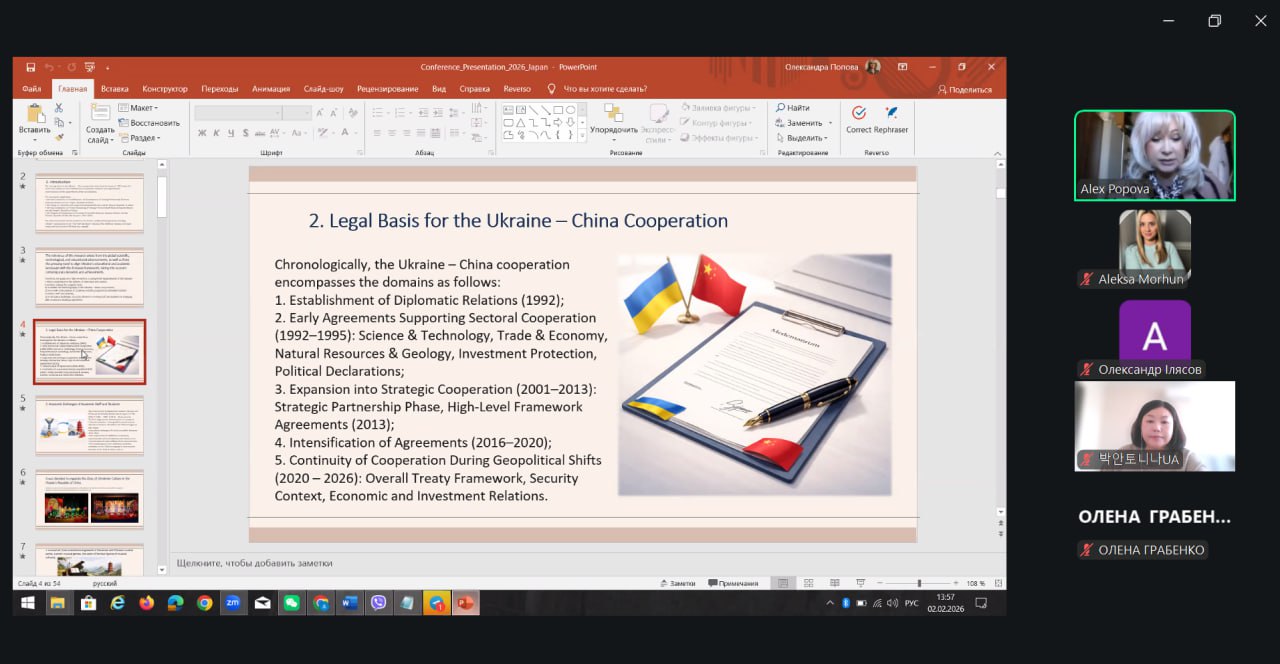Save the presentation with the quick-access save icon

coord(31,67)
